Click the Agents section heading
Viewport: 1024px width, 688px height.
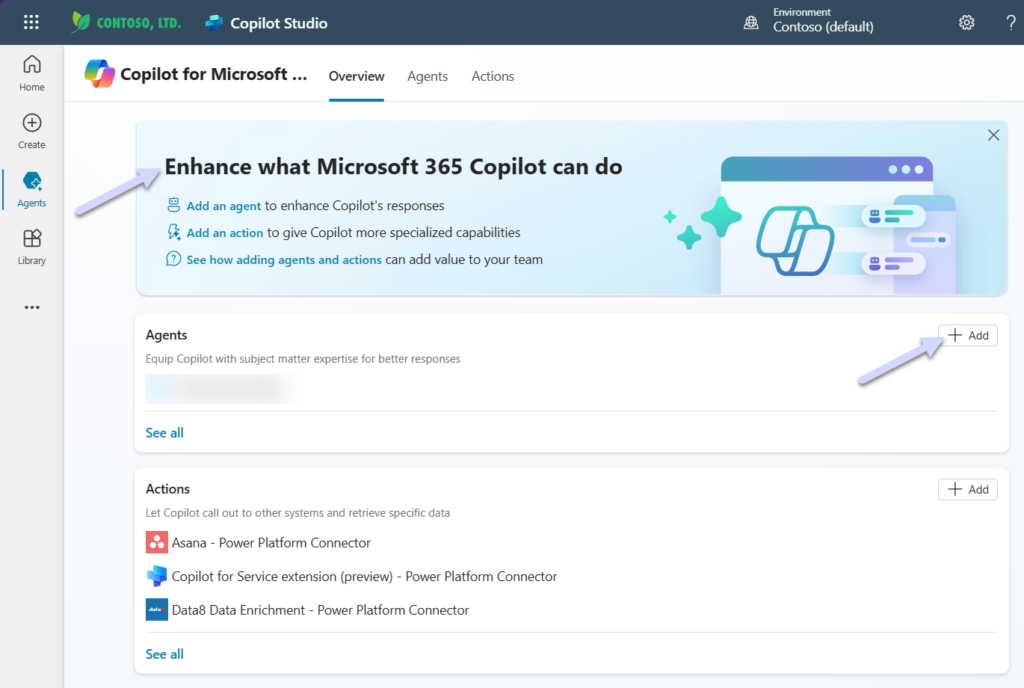(x=166, y=335)
